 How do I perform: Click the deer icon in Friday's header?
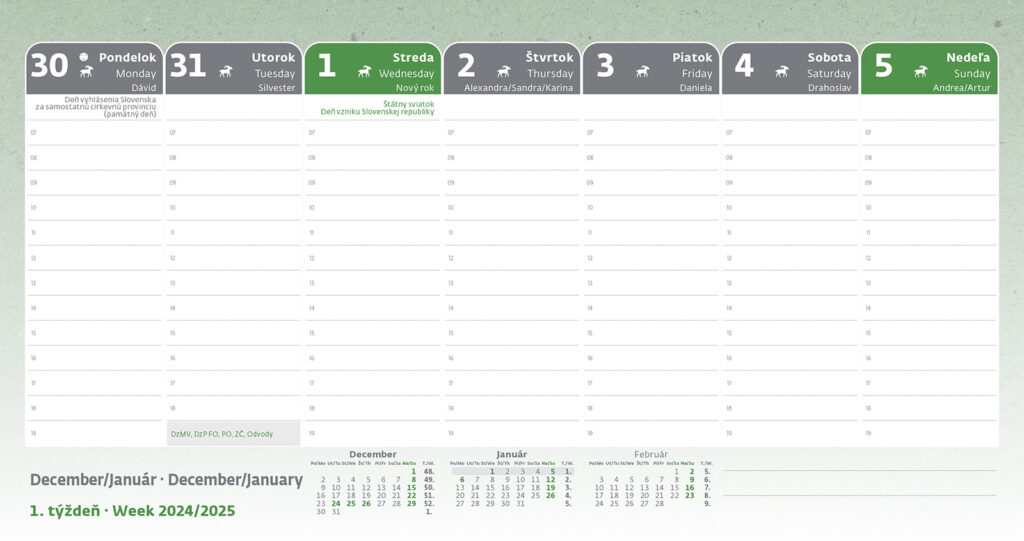coord(642,72)
